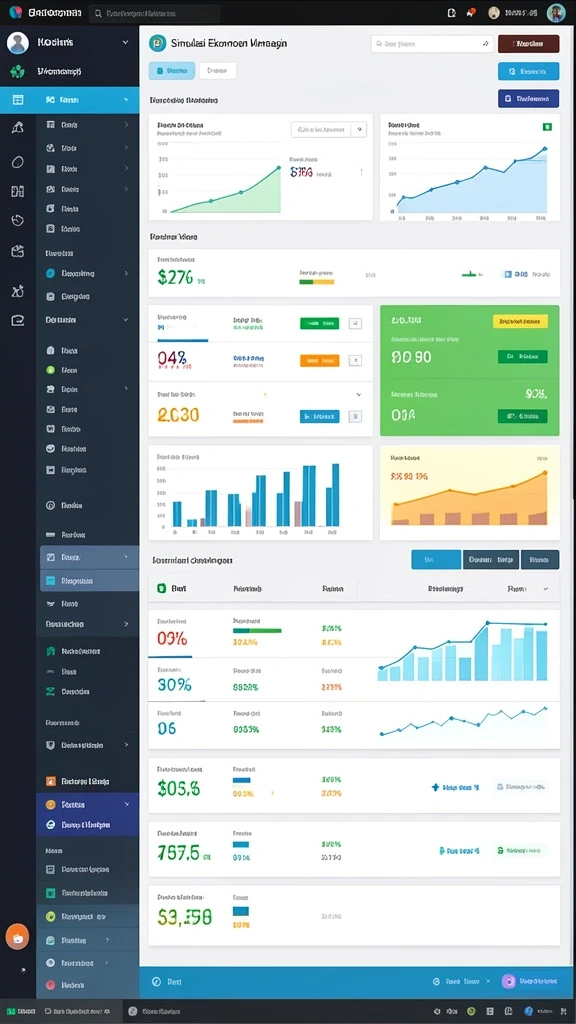Toggle the green square checkbox on blue chart card

coord(547,126)
